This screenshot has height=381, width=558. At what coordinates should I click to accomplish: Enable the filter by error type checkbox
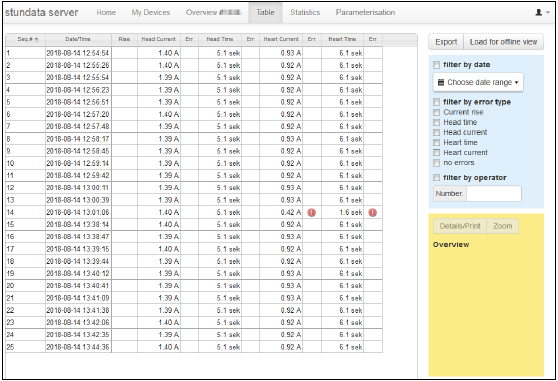(437, 102)
